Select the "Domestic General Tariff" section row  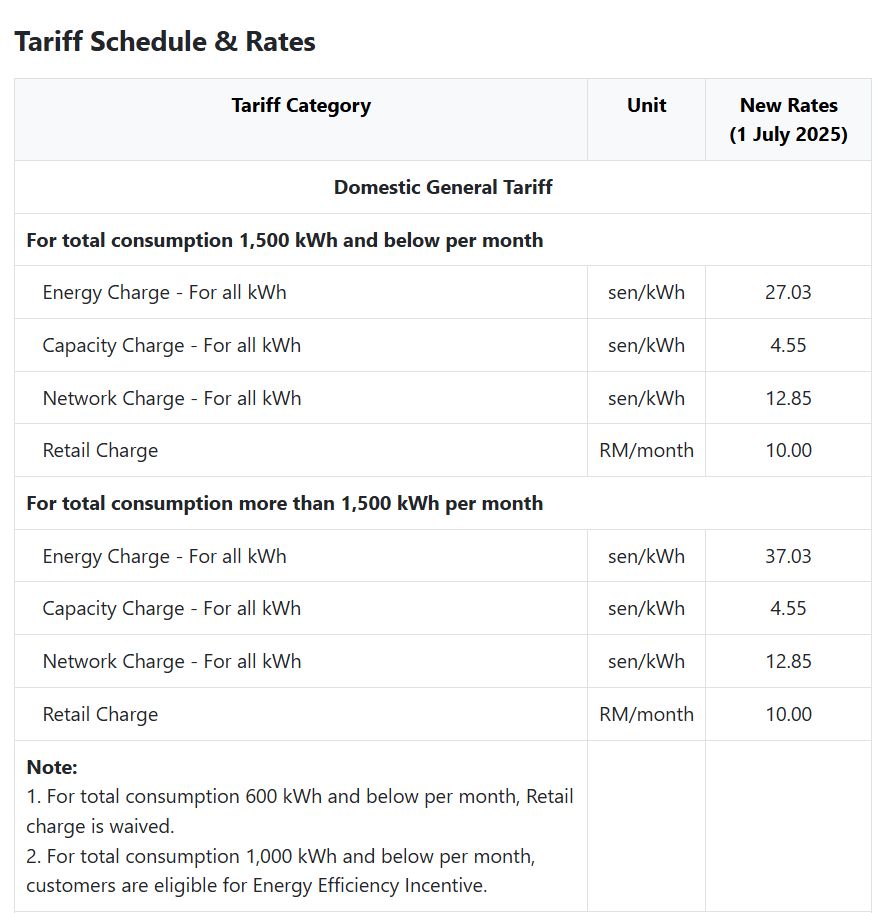[x=443, y=187]
